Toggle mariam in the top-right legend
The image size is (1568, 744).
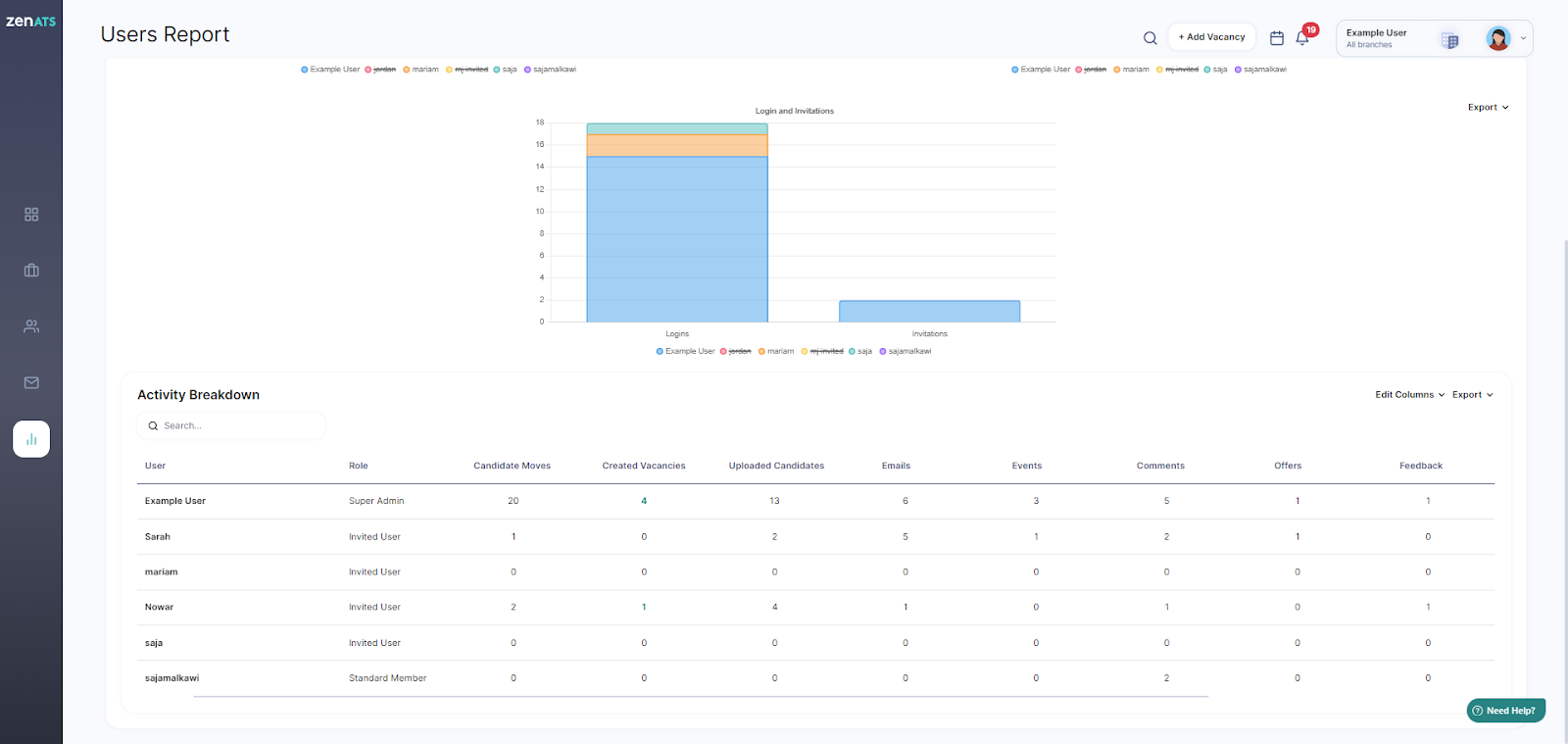pyautogui.click(x=1131, y=70)
